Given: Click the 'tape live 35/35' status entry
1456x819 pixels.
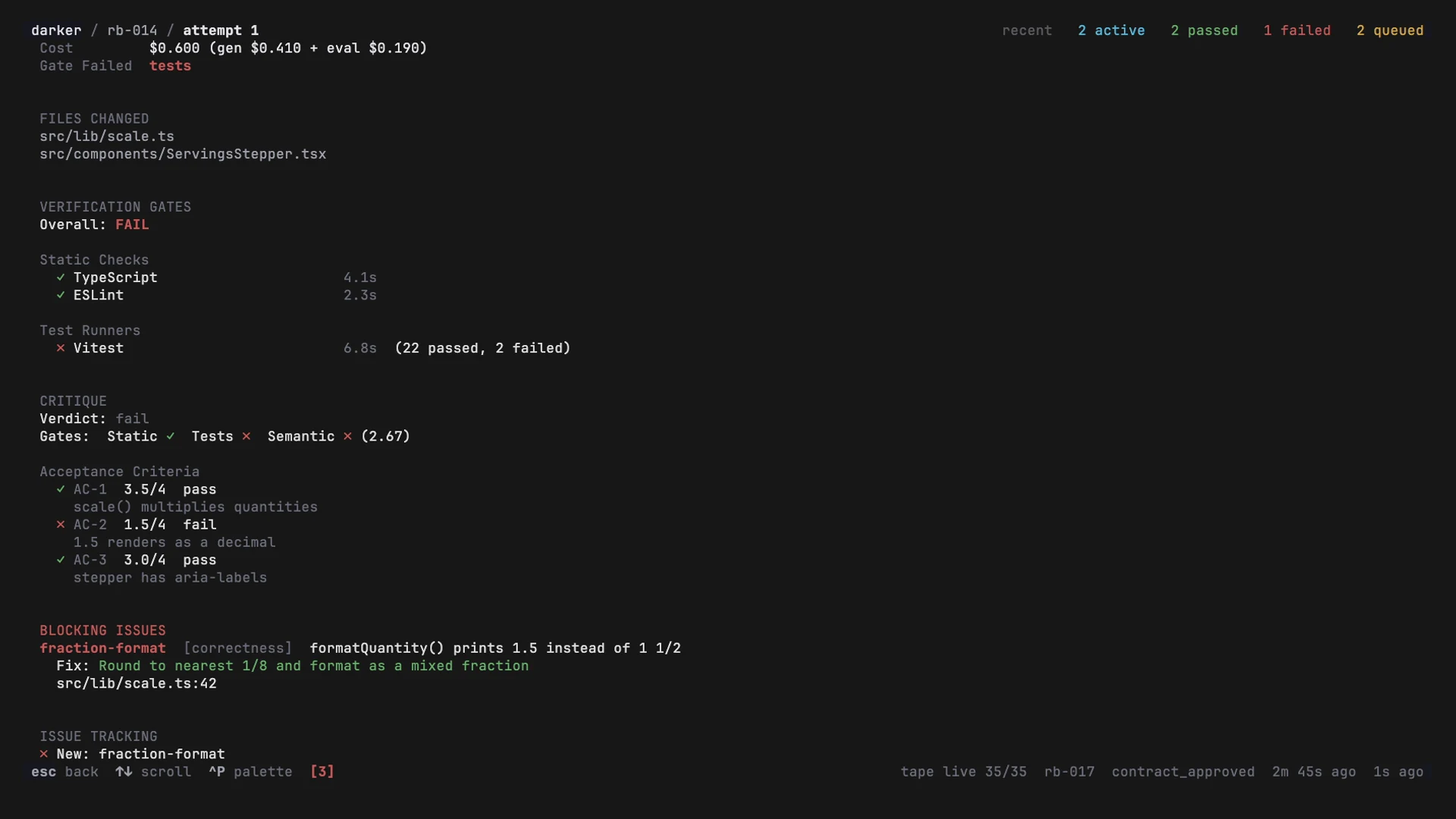Looking at the screenshot, I should [963, 772].
